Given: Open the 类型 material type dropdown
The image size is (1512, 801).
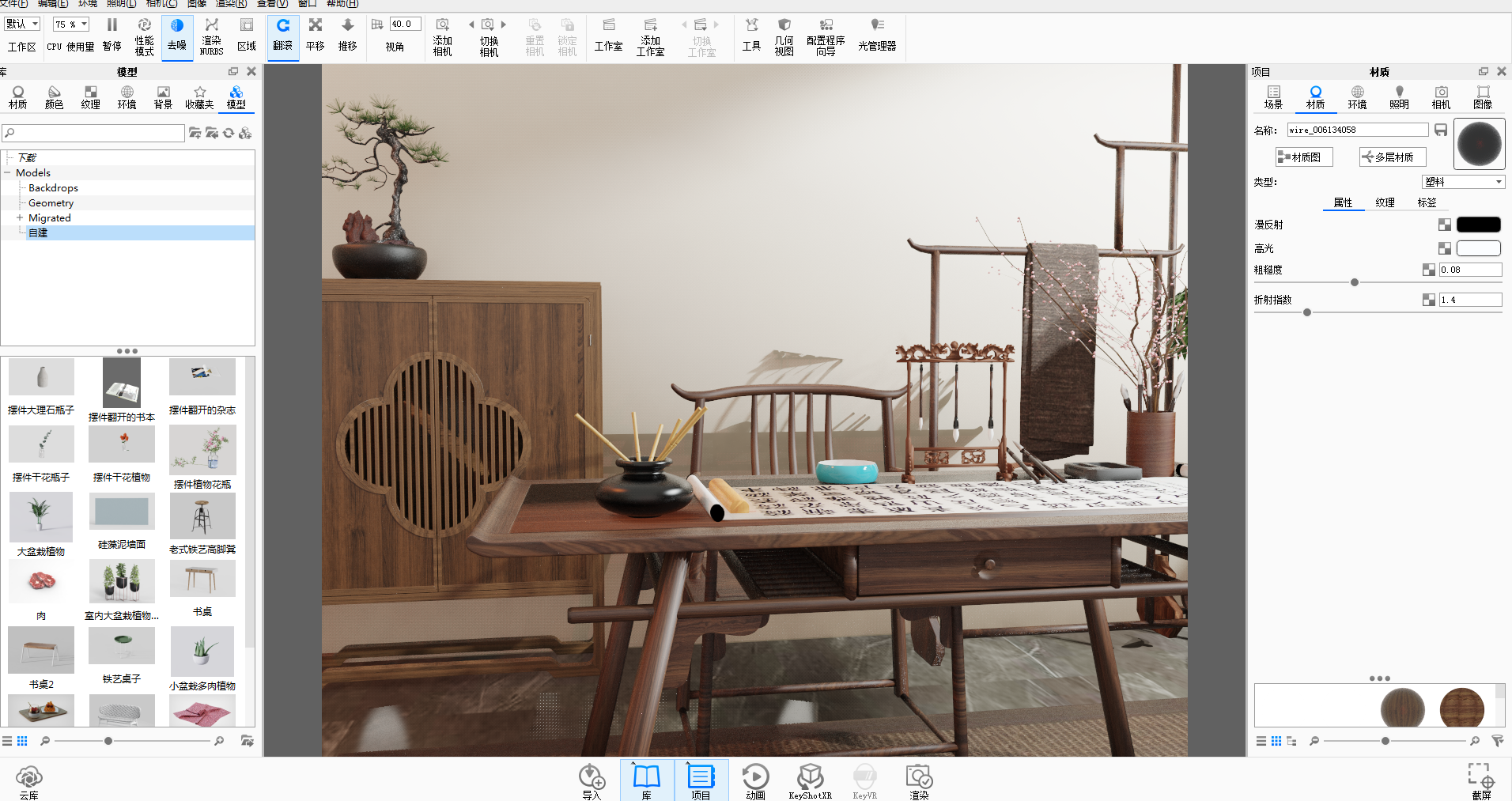Looking at the screenshot, I should coord(1463,182).
